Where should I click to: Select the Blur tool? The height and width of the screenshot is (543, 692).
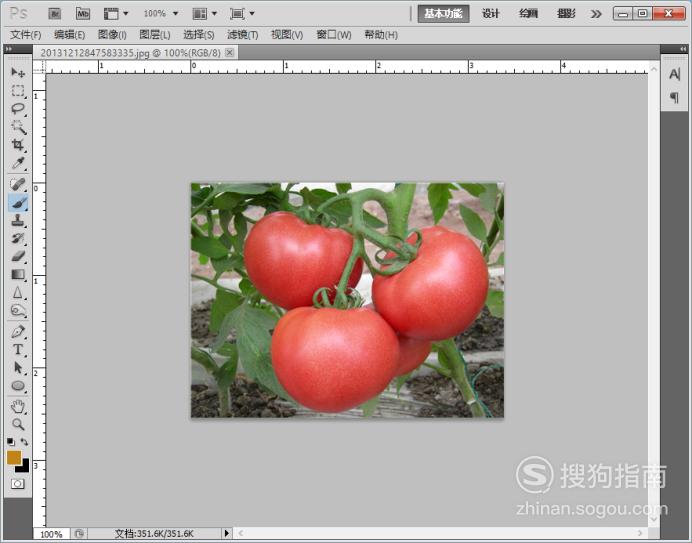coord(18,292)
